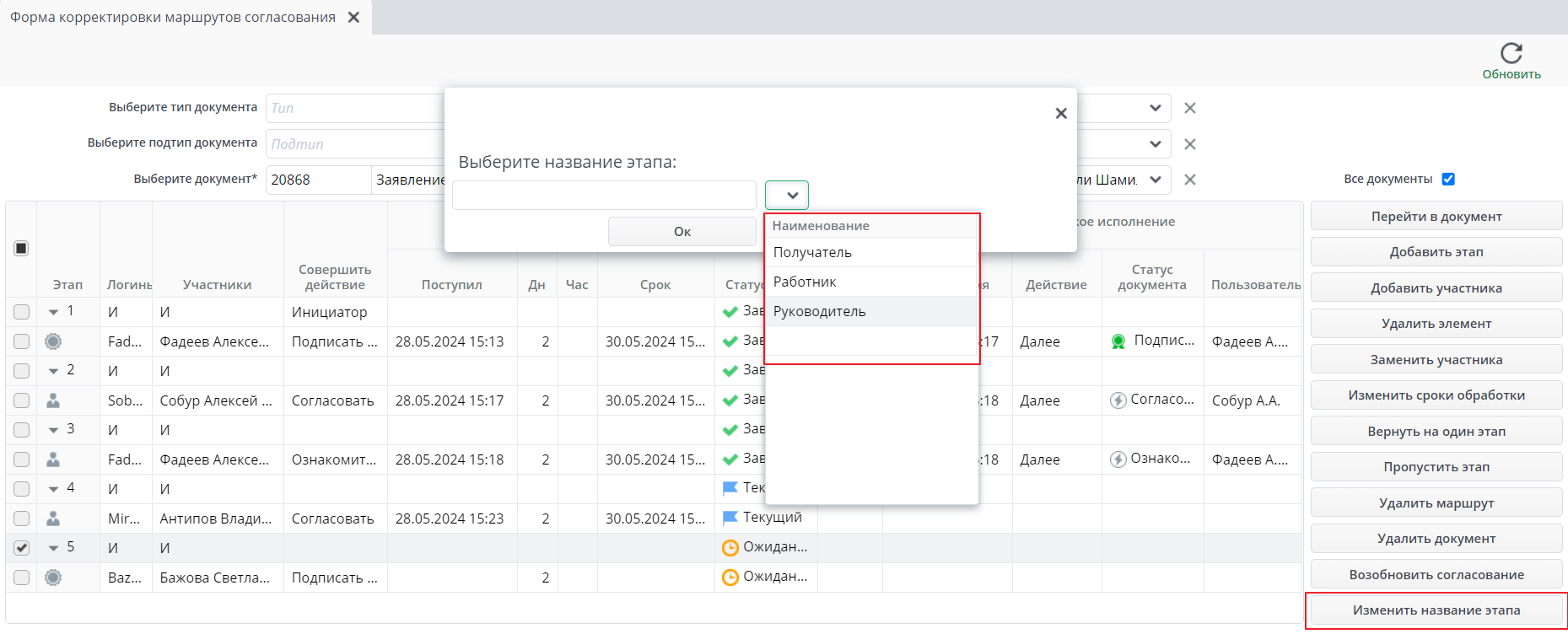This screenshot has width=1568, height=634.
Task: Close the stage name selection dialog
Action: [x=1061, y=113]
